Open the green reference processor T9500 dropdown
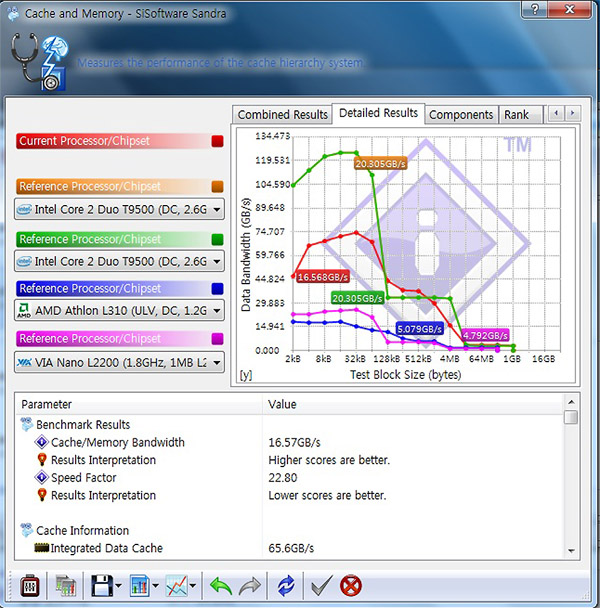Viewport: 600px width, 608px height. [119, 261]
